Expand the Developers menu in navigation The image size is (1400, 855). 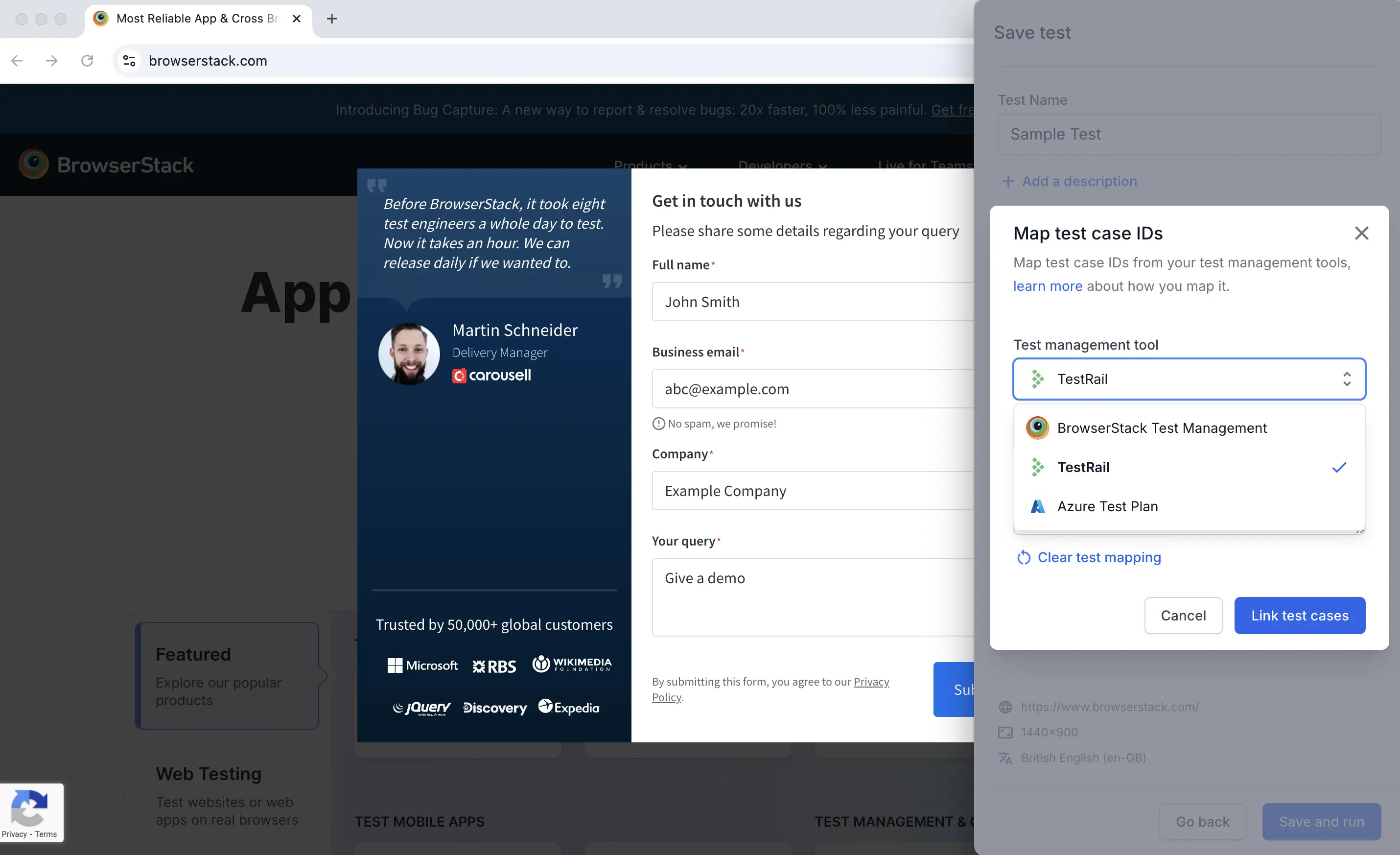[783, 165]
